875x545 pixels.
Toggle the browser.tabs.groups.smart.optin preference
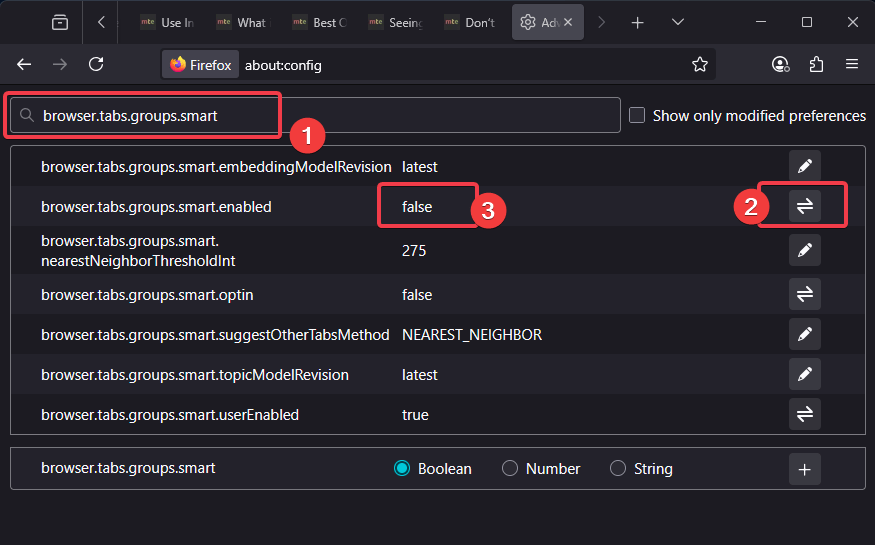point(804,294)
